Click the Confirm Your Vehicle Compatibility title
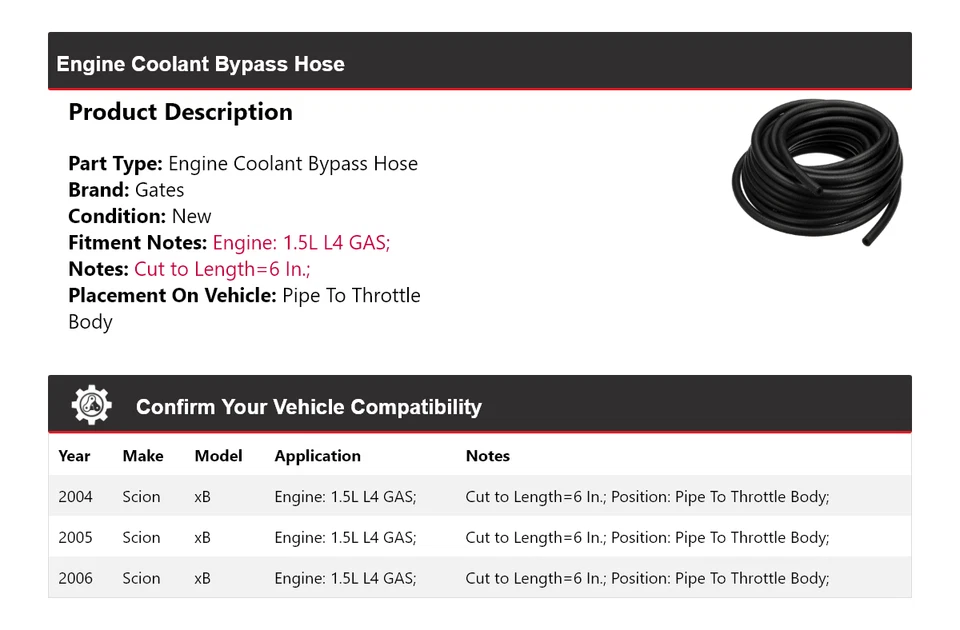The height and width of the screenshot is (630, 960). pos(308,407)
